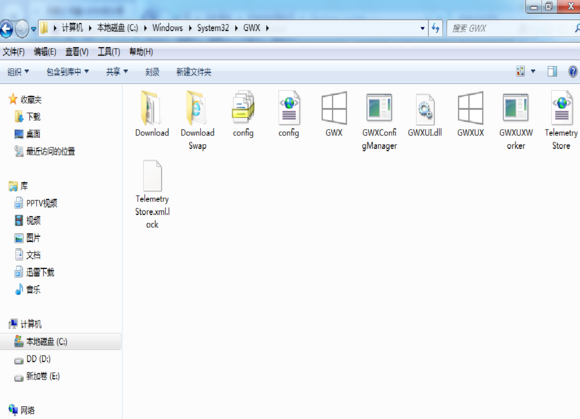
Task: Click System32 in the address path
Action: pyautogui.click(x=213, y=28)
